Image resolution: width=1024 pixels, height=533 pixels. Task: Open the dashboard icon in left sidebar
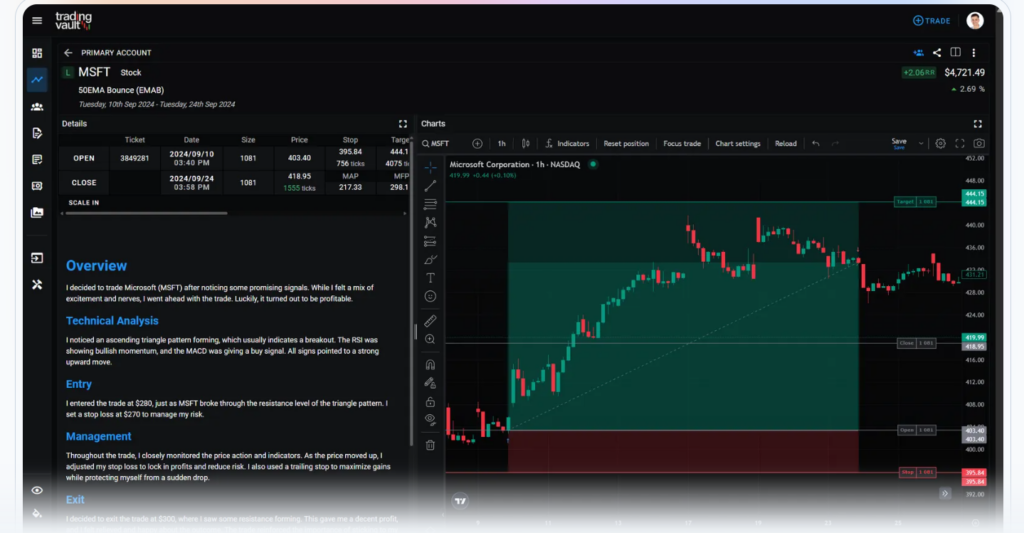pyautogui.click(x=37, y=53)
